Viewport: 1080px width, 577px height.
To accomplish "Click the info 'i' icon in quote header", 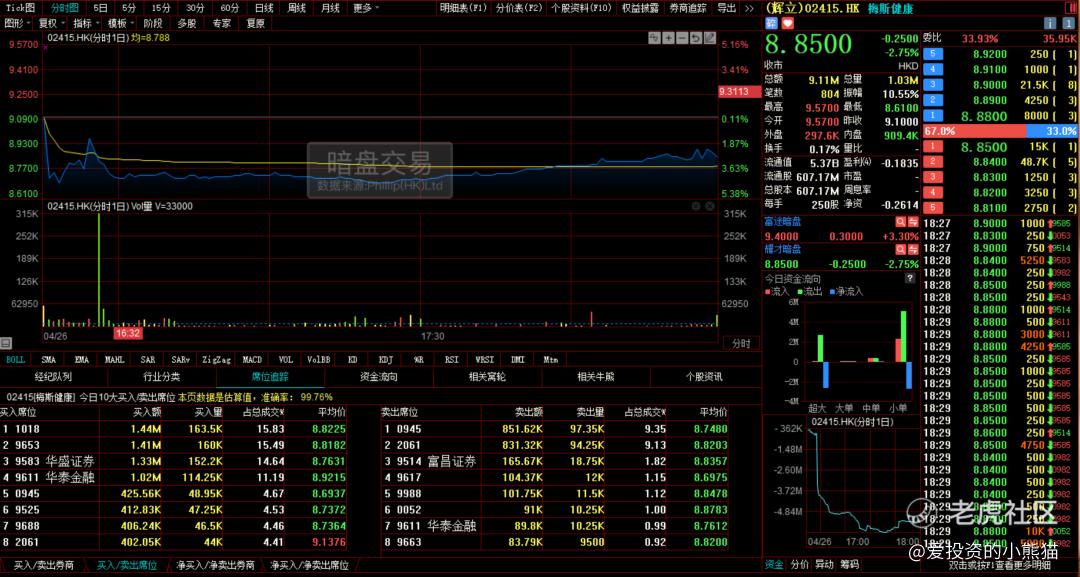I will point(1050,23).
